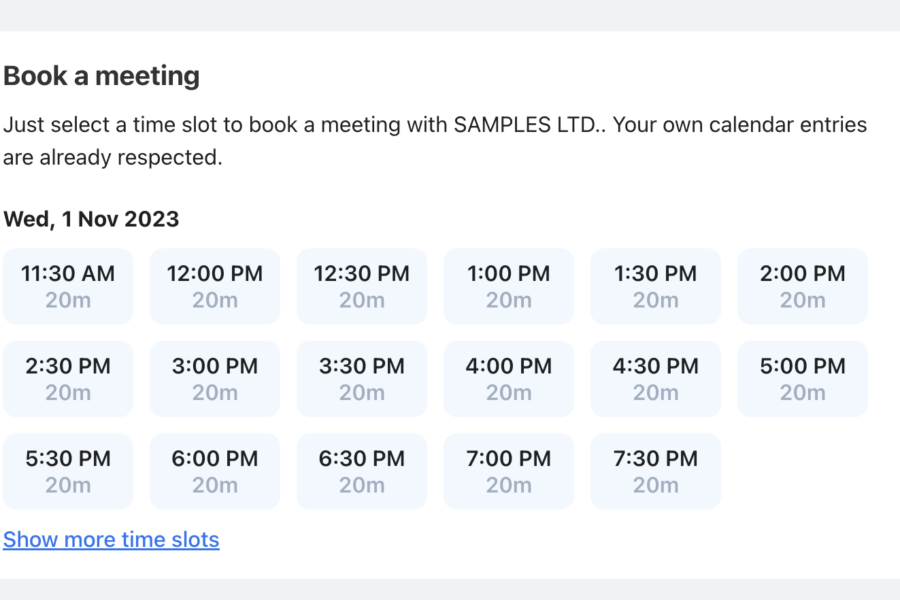Click the Book a meeting heading
Image resolution: width=900 pixels, height=600 pixels.
point(101,76)
